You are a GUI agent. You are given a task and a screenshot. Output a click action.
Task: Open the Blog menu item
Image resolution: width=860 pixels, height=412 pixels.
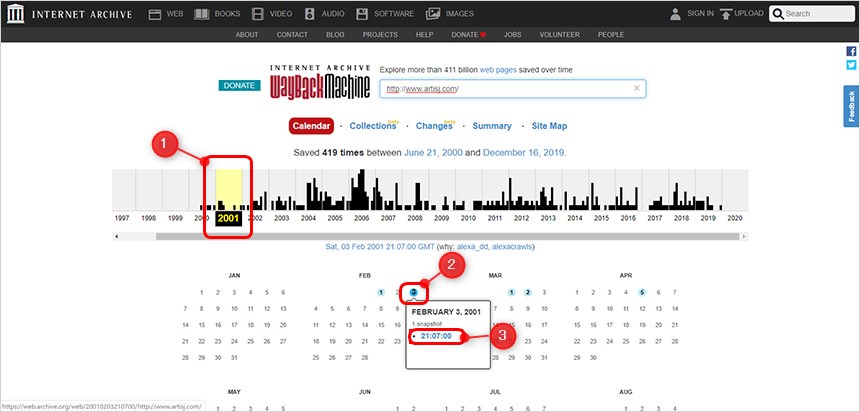point(335,35)
